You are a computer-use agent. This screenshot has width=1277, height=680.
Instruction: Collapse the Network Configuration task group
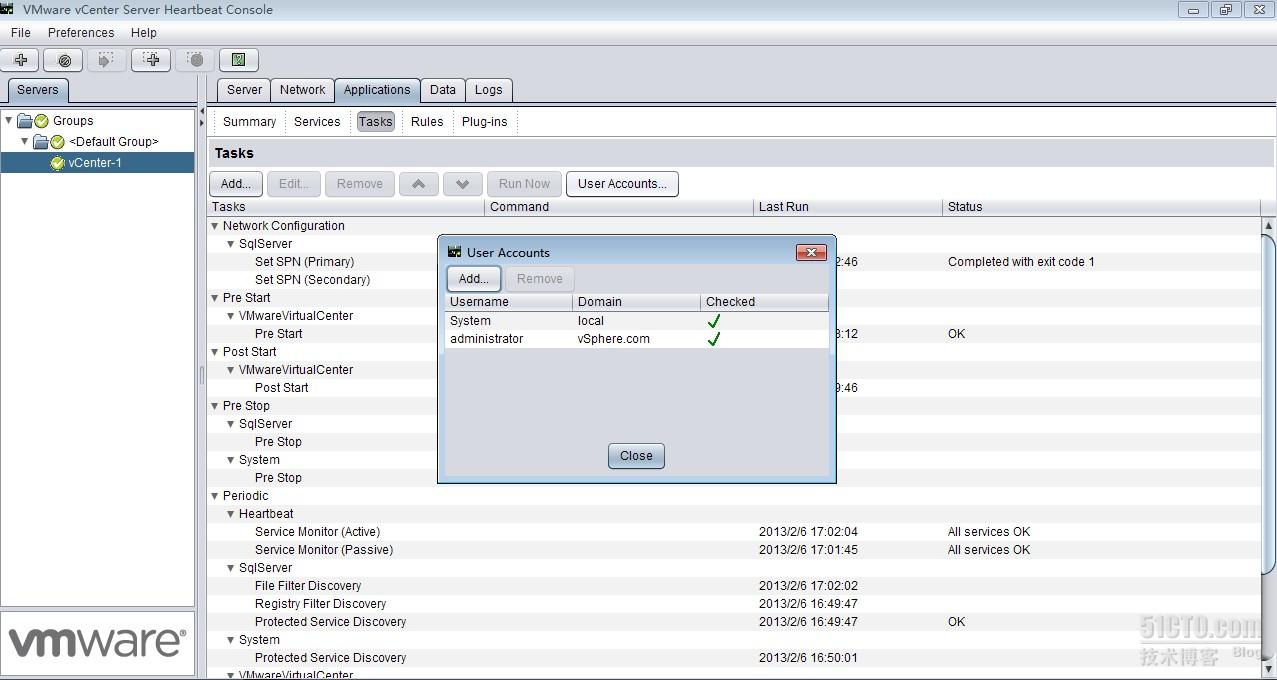coord(215,226)
